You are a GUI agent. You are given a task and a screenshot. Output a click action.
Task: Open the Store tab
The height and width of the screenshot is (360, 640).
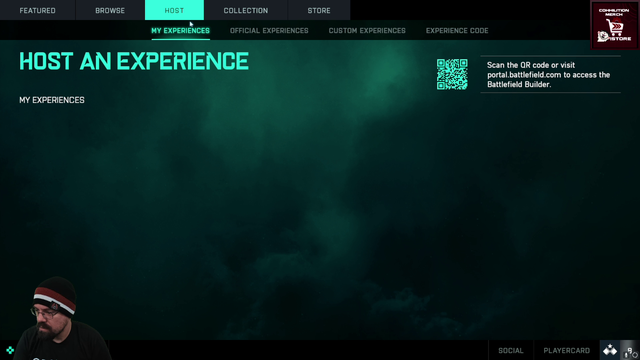(319, 10)
